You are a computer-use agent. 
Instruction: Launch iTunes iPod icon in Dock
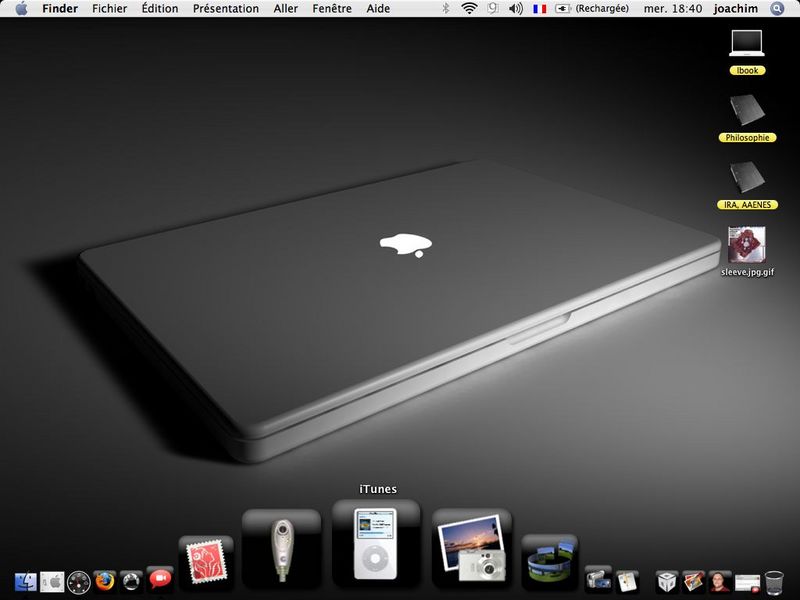(x=376, y=544)
